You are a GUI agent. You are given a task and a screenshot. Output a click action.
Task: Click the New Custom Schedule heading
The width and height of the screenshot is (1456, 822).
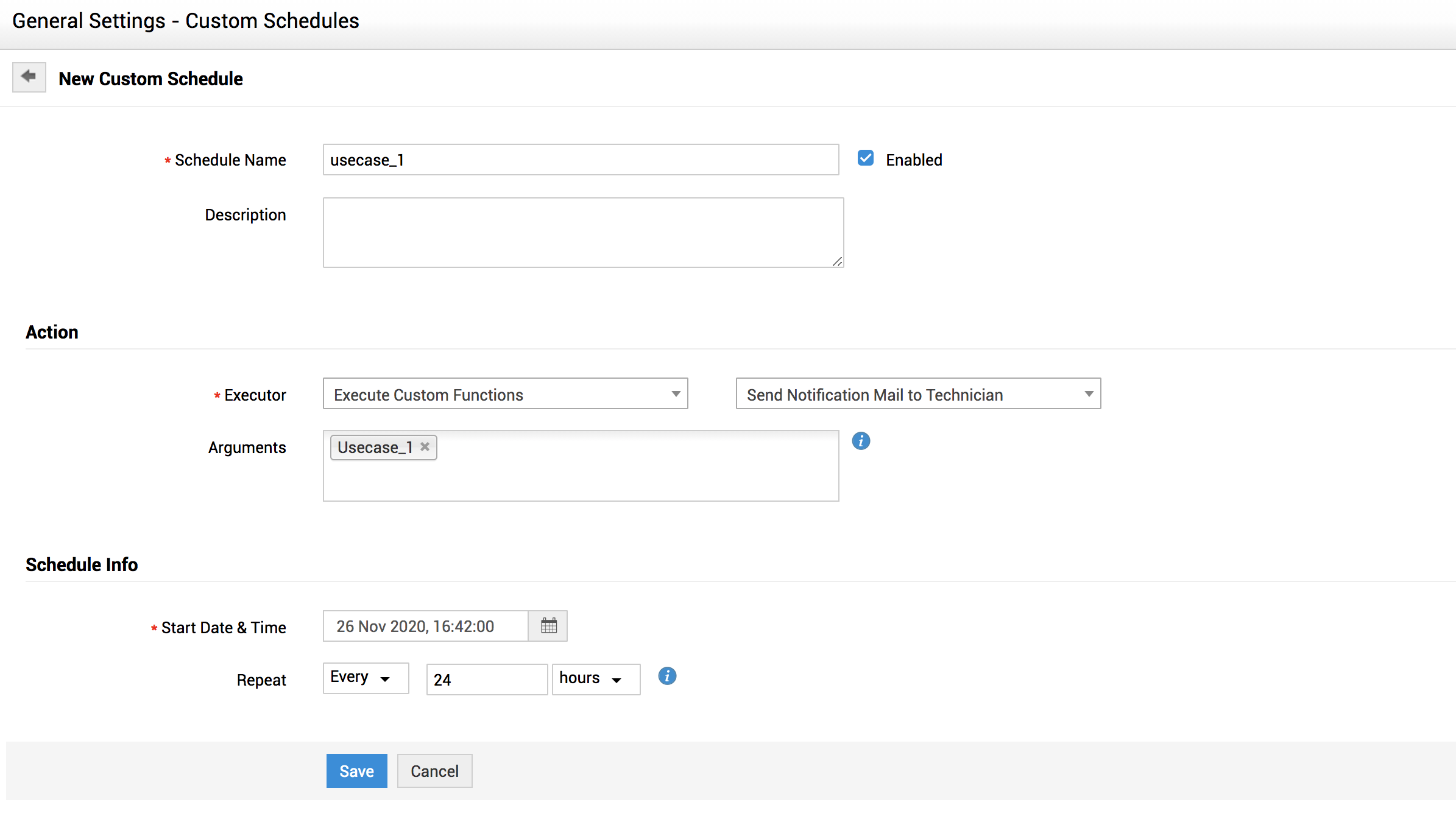[x=150, y=79]
